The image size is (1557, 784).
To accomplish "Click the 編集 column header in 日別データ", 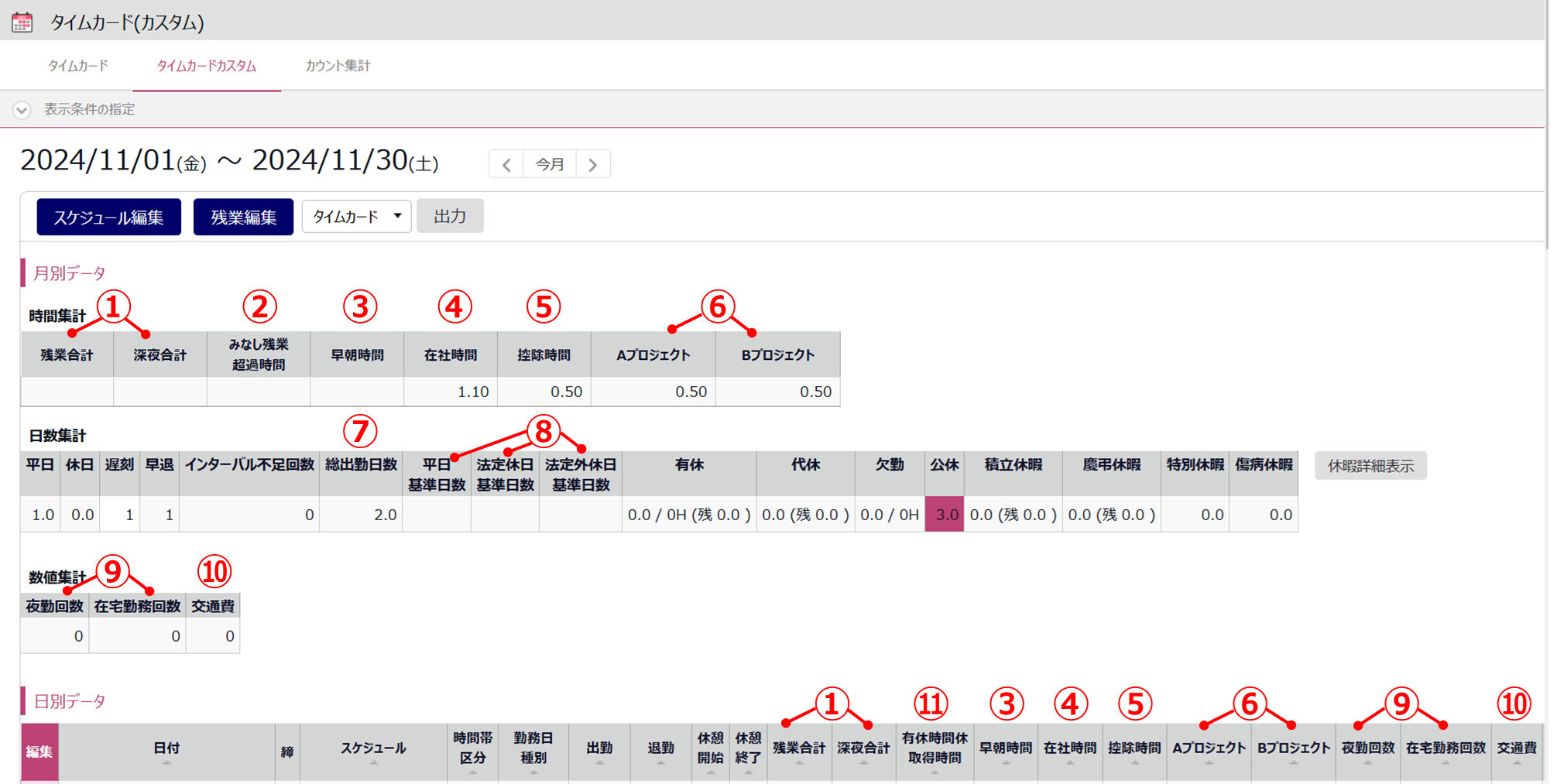I will [39, 751].
